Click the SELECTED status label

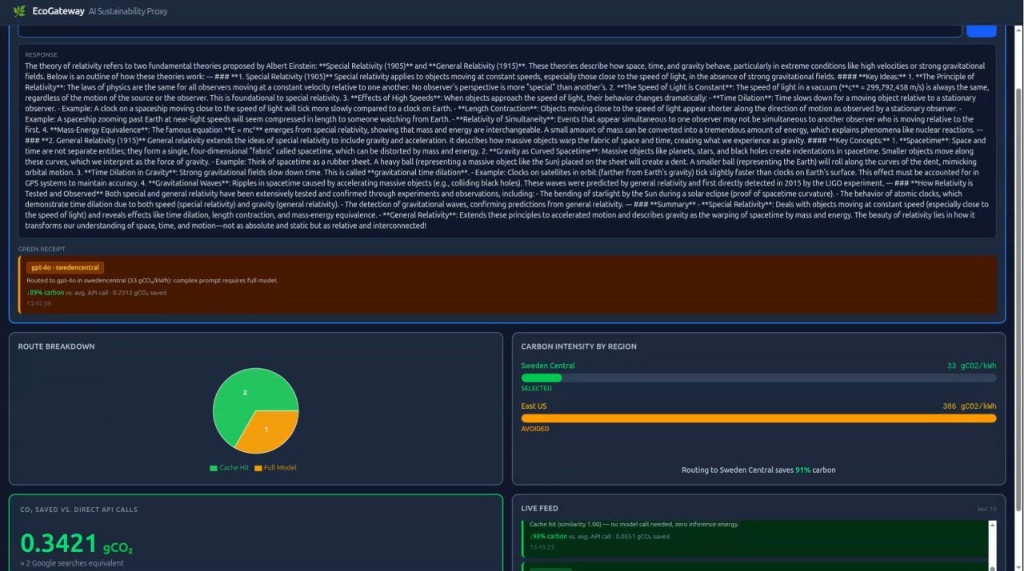(536, 389)
